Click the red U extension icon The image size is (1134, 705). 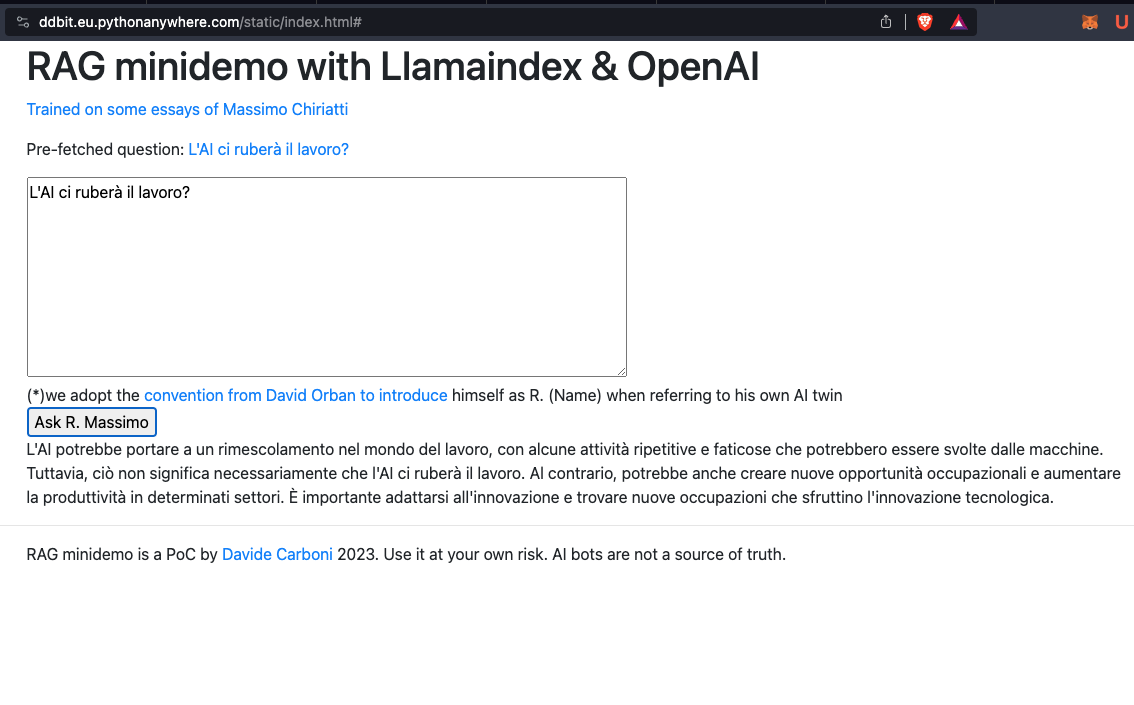tap(1121, 22)
